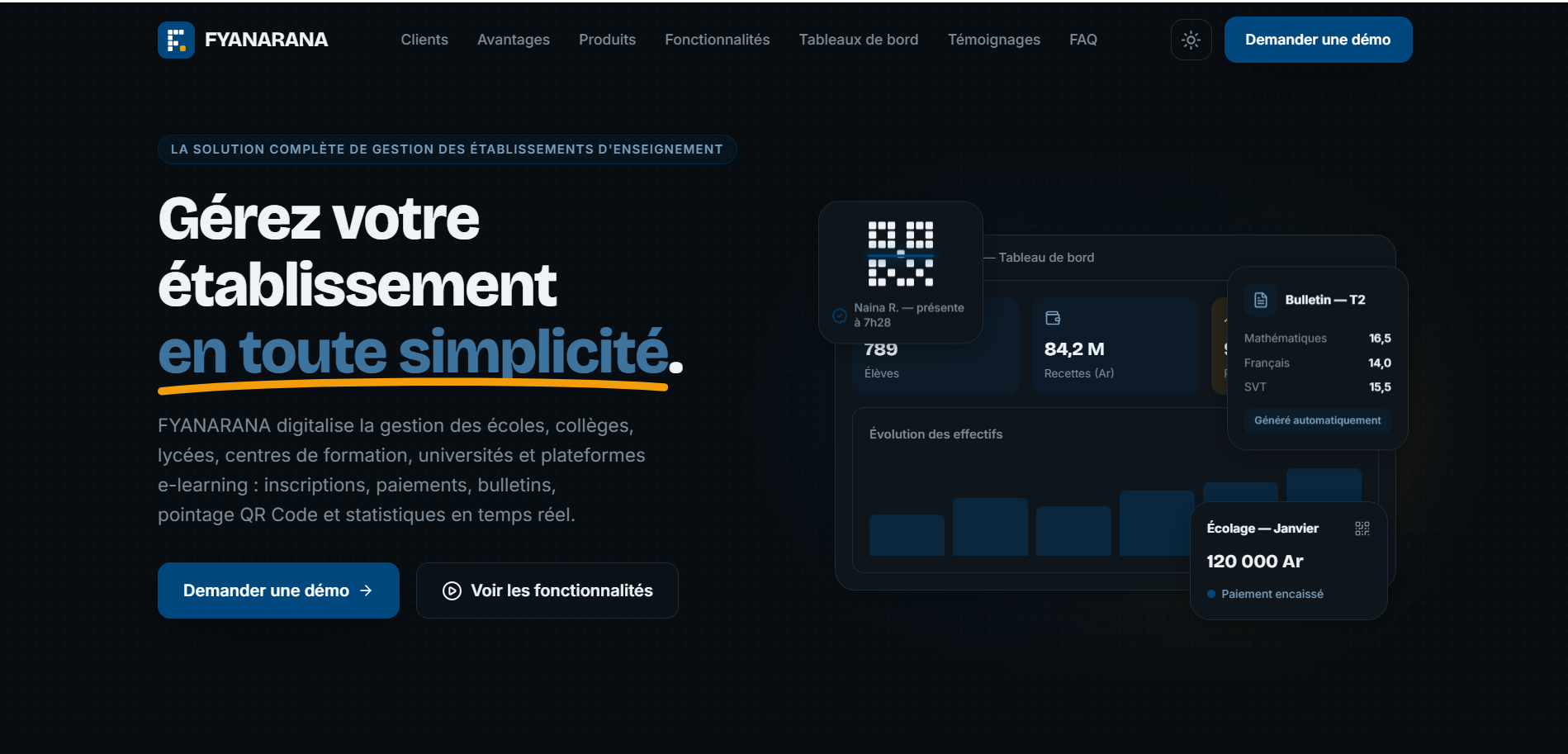
Task: Click the FYANARANA brand name text
Action: [x=266, y=40]
